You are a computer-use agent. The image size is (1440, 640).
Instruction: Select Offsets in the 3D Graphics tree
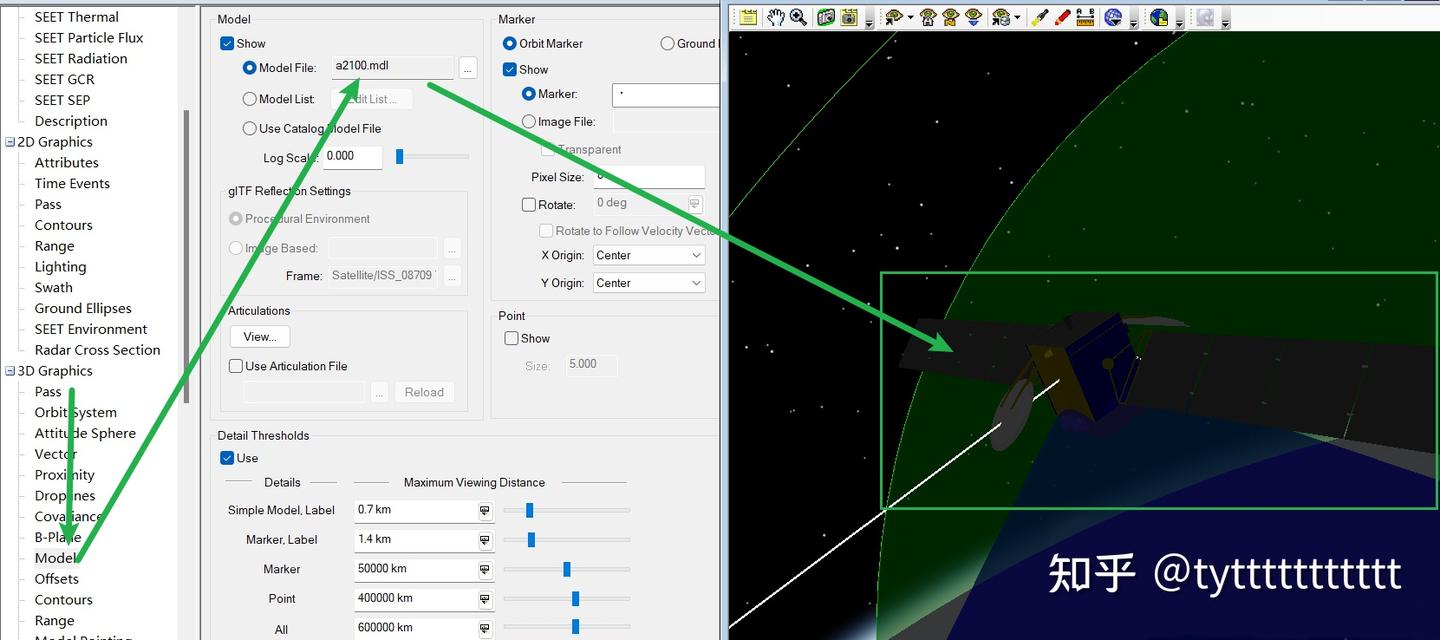tap(56, 579)
